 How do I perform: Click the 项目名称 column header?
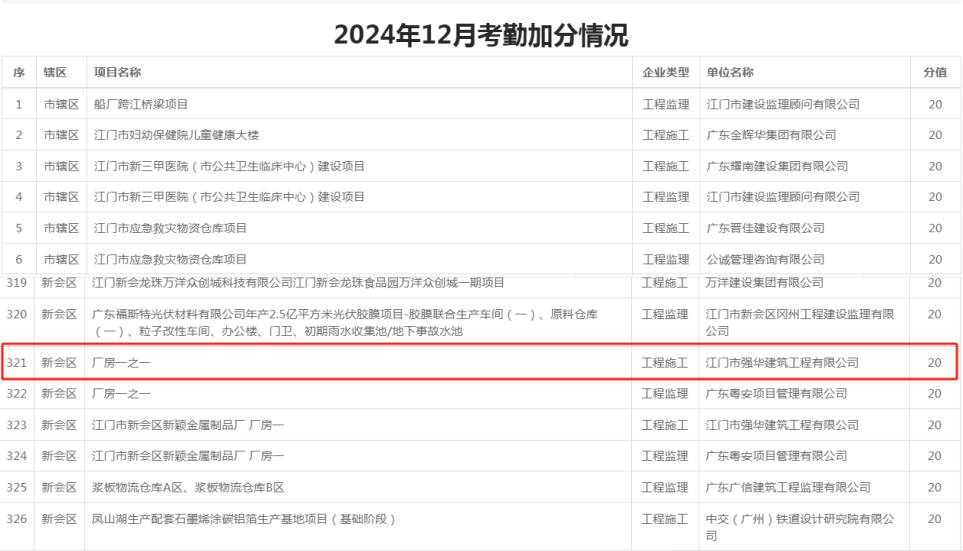[117, 72]
